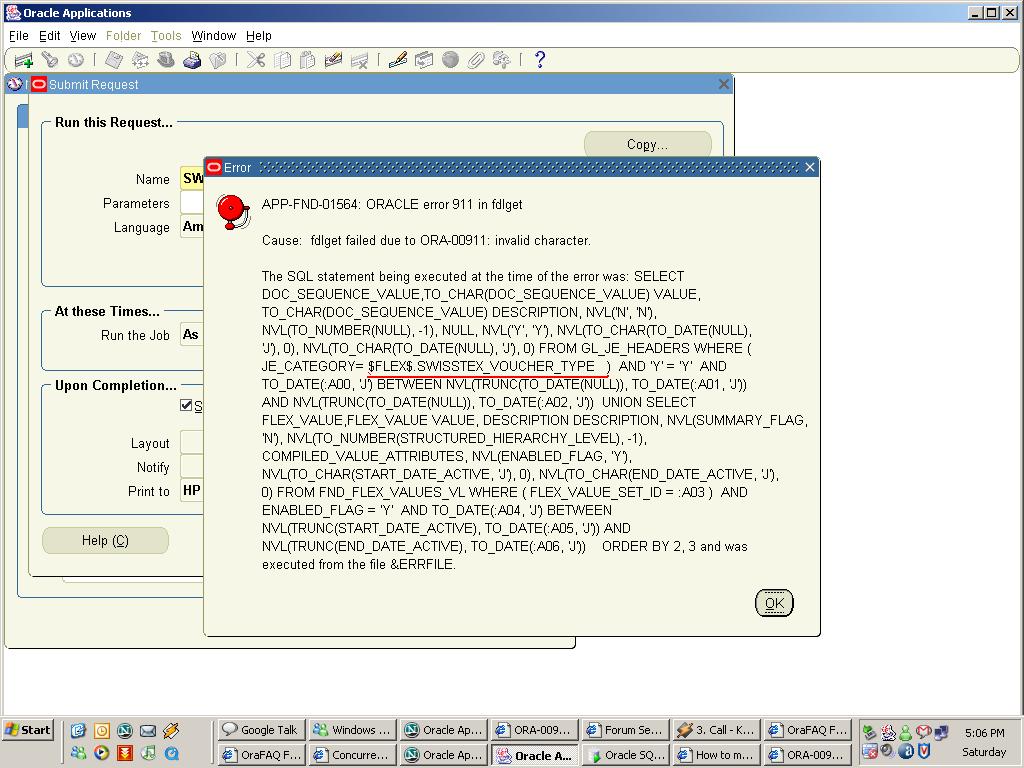Click the Parameters input field

[192, 202]
